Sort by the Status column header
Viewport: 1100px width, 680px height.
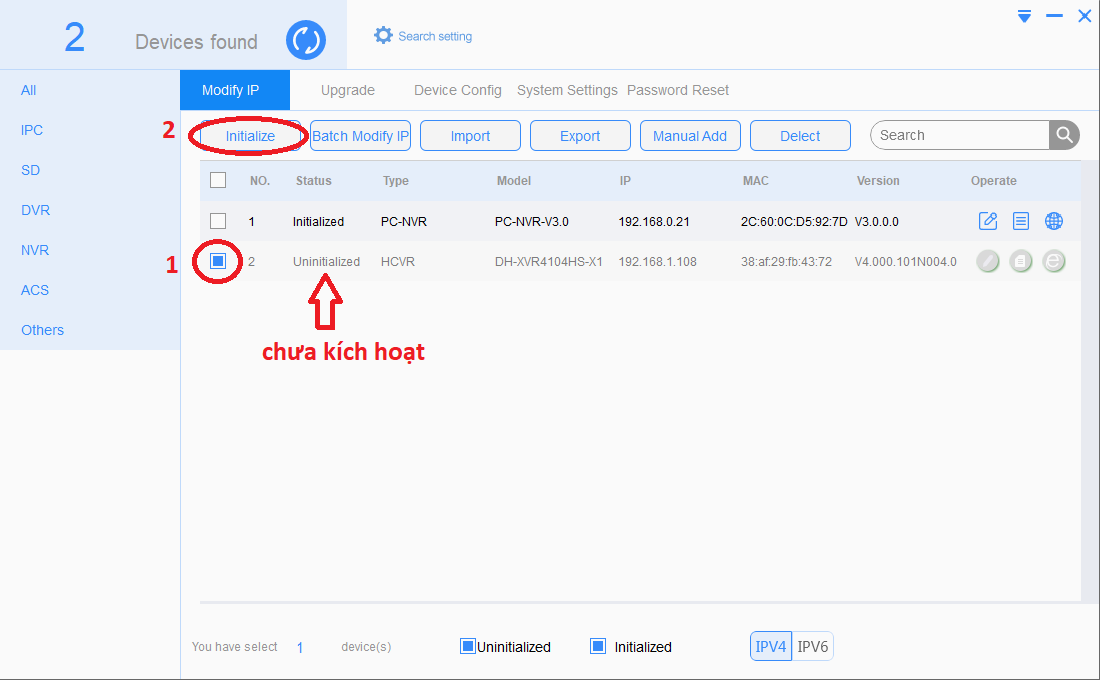(314, 180)
